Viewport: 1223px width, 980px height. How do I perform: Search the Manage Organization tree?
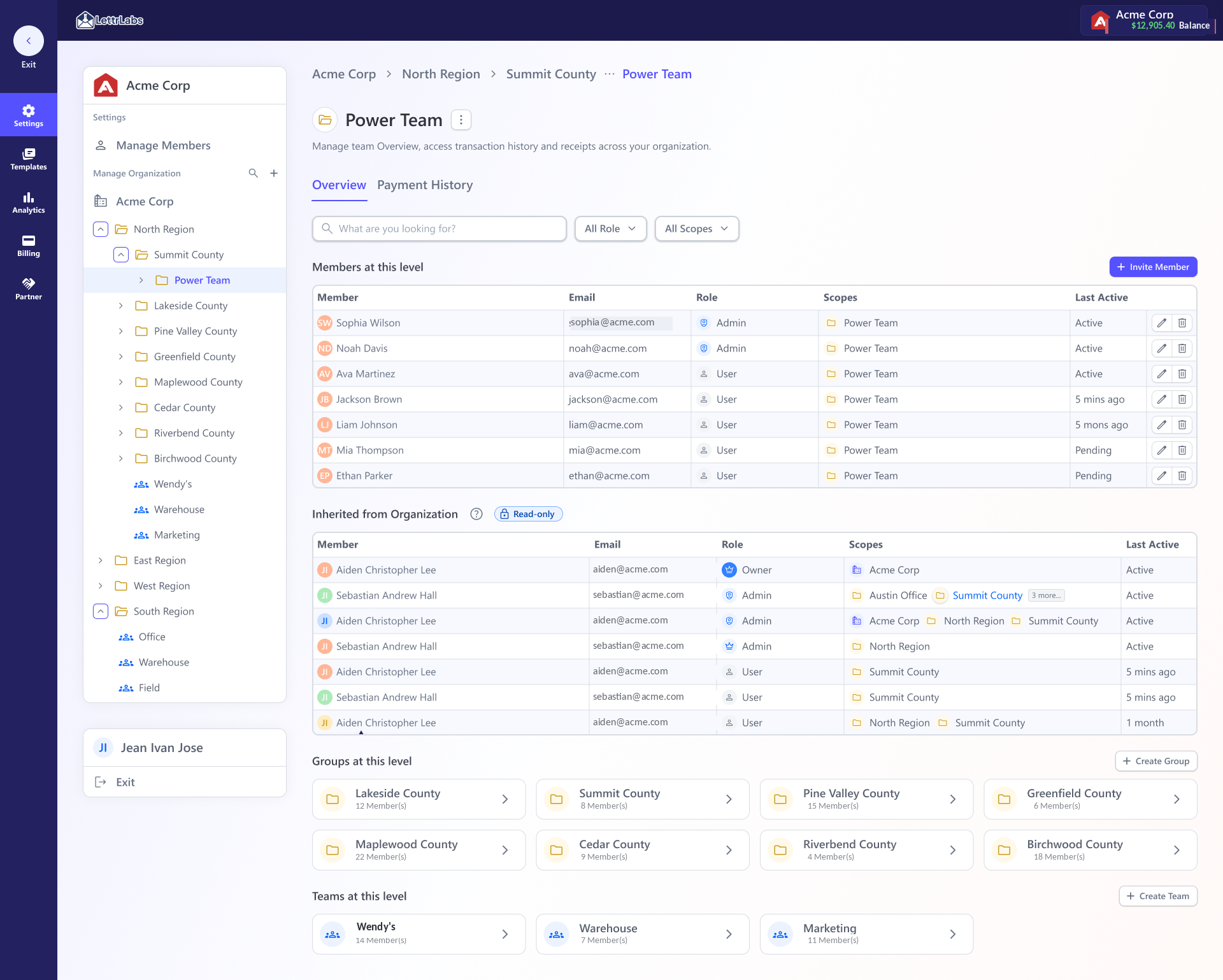pos(253,173)
